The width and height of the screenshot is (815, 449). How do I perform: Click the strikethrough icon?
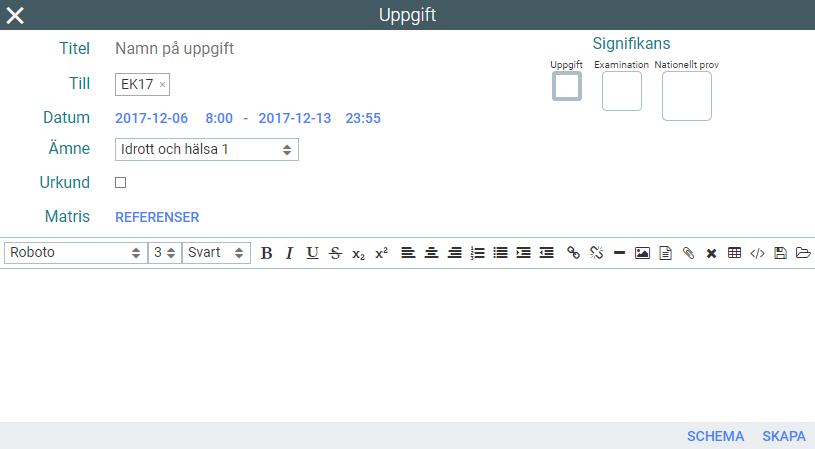(x=335, y=253)
